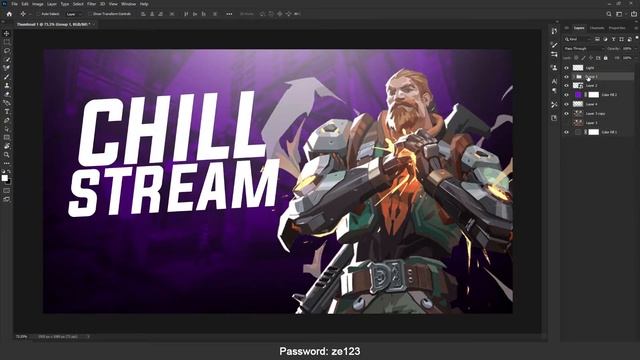Open the Fill value dropdown
The width and height of the screenshot is (640, 360).
[636, 58]
